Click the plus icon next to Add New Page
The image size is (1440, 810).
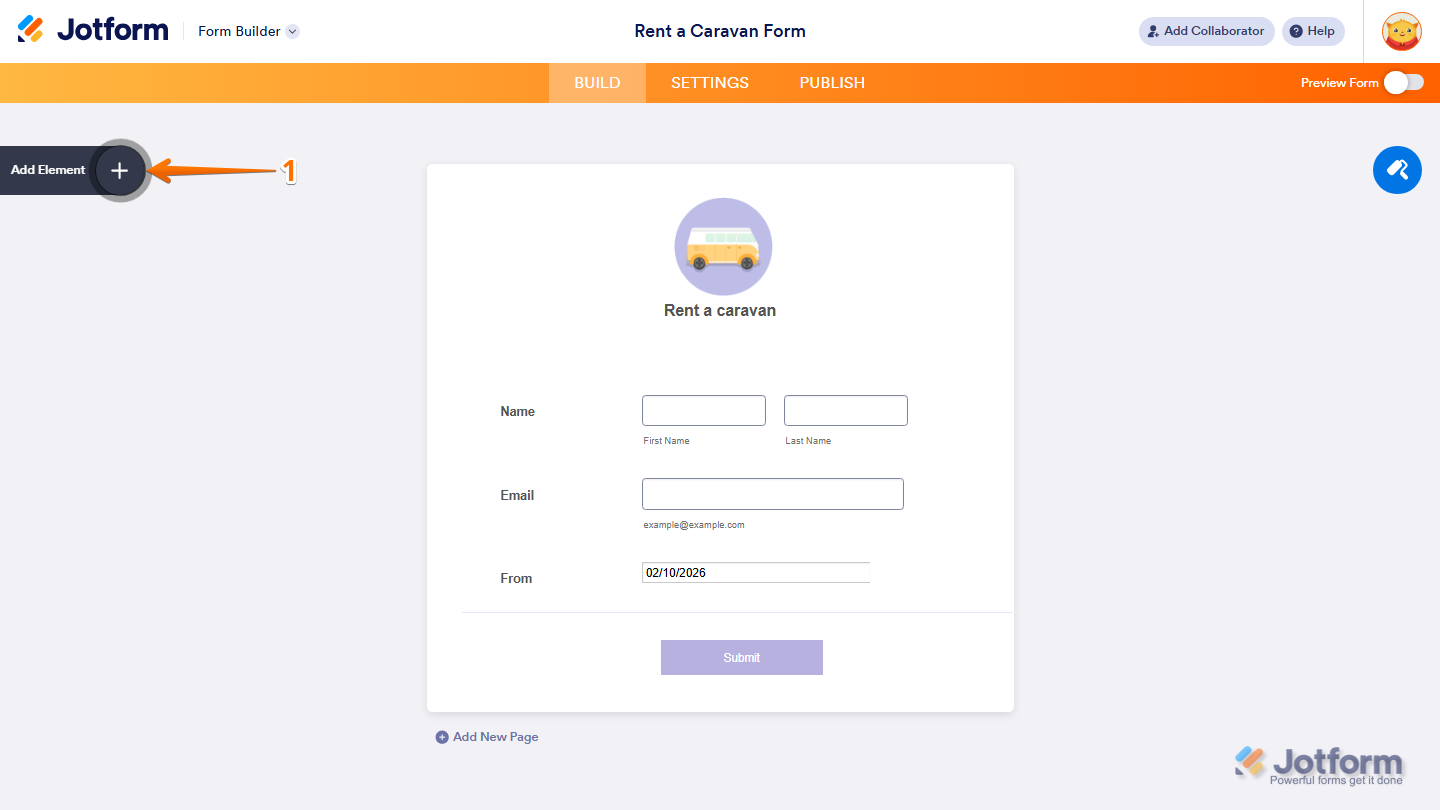click(442, 737)
